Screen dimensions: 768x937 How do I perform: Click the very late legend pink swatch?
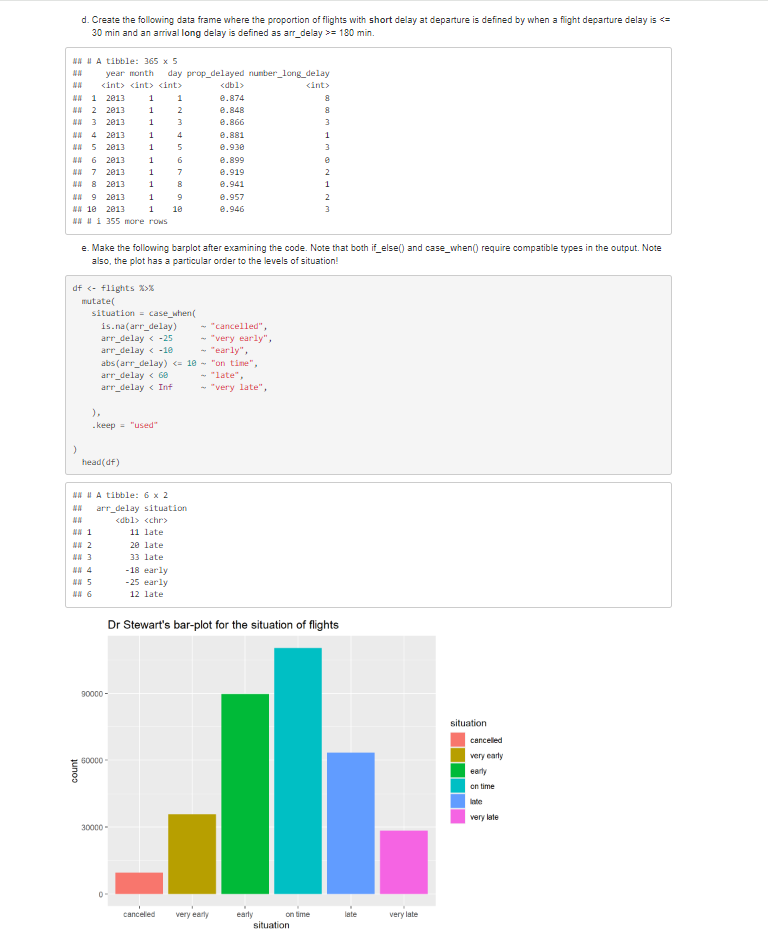click(457, 817)
